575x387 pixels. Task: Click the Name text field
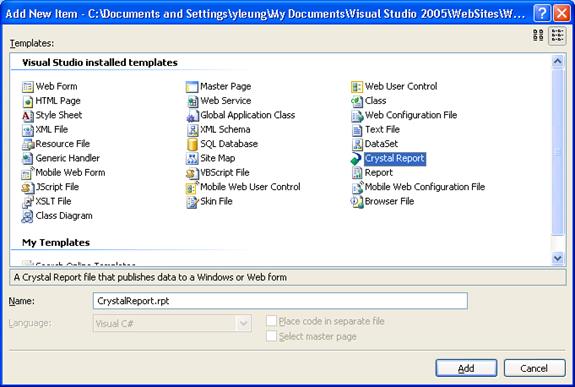pyautogui.click(x=280, y=301)
